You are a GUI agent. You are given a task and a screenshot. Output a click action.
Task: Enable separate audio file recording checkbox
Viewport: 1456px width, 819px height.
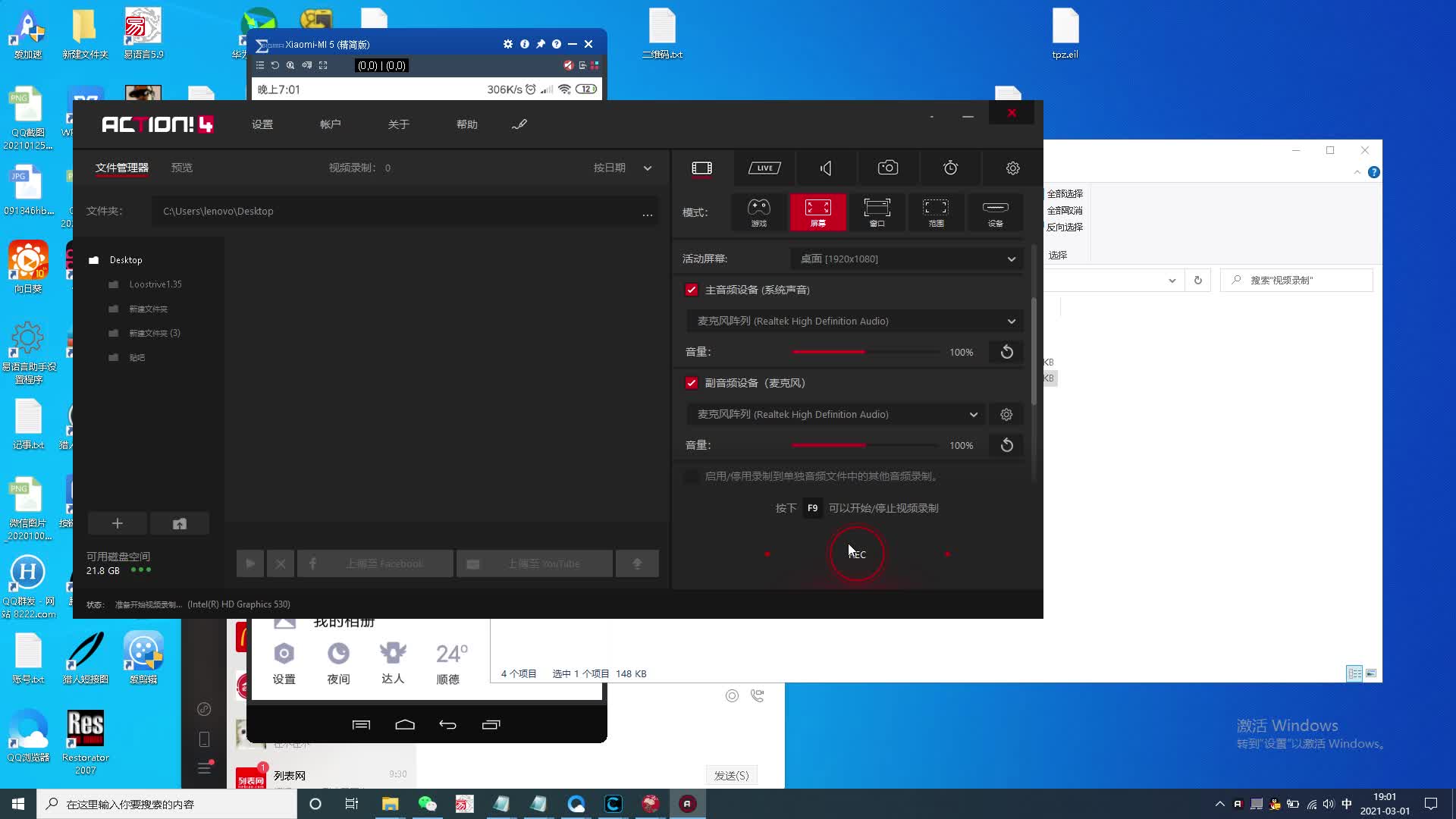(x=691, y=476)
